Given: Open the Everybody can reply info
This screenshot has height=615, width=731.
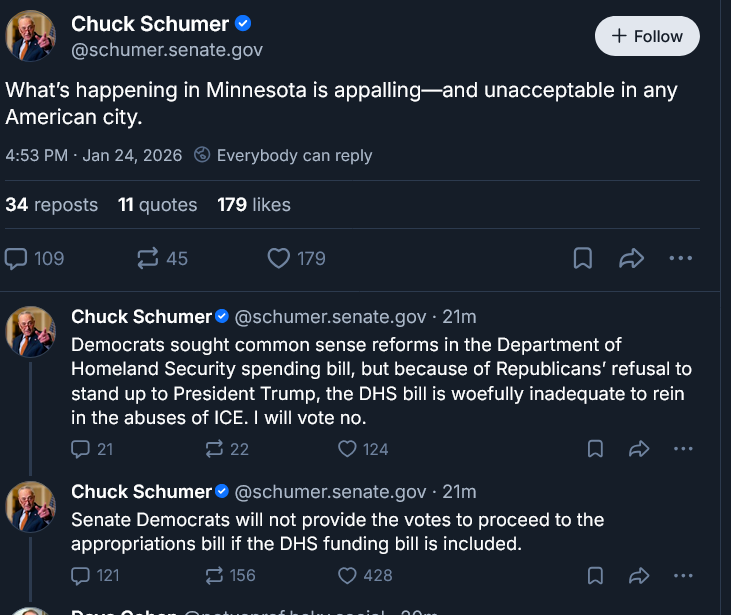Looking at the screenshot, I should (283, 155).
